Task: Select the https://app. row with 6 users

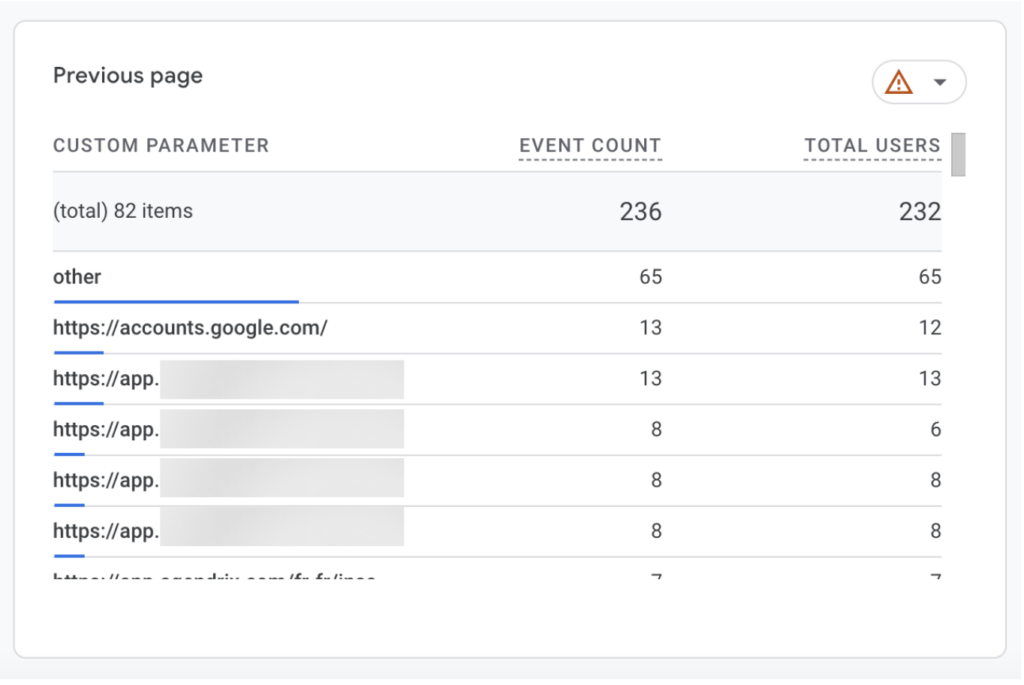Action: coord(106,430)
